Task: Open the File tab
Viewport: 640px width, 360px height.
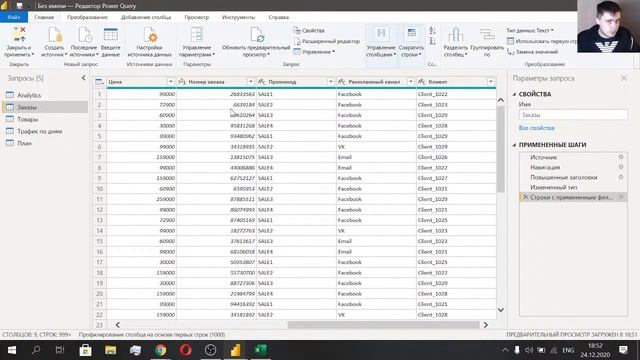Action: point(14,17)
